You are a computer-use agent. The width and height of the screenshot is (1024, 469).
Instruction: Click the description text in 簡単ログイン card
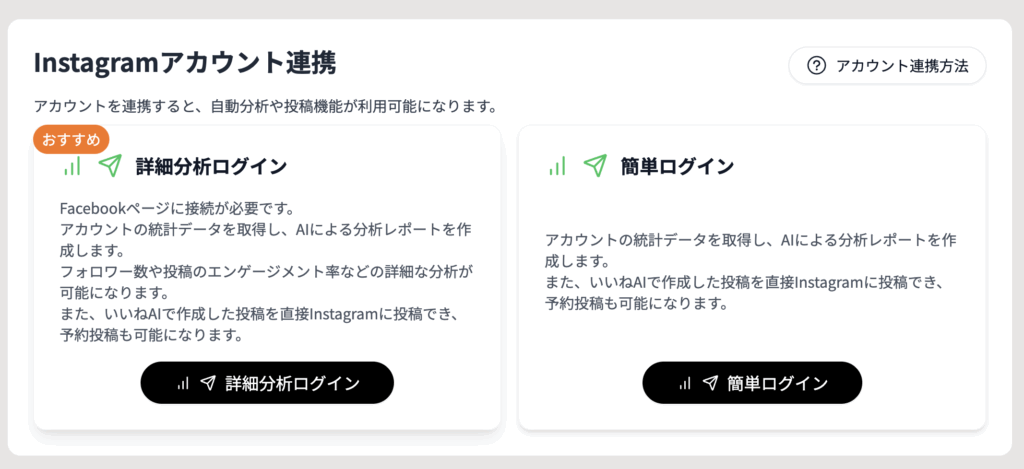[751, 271]
